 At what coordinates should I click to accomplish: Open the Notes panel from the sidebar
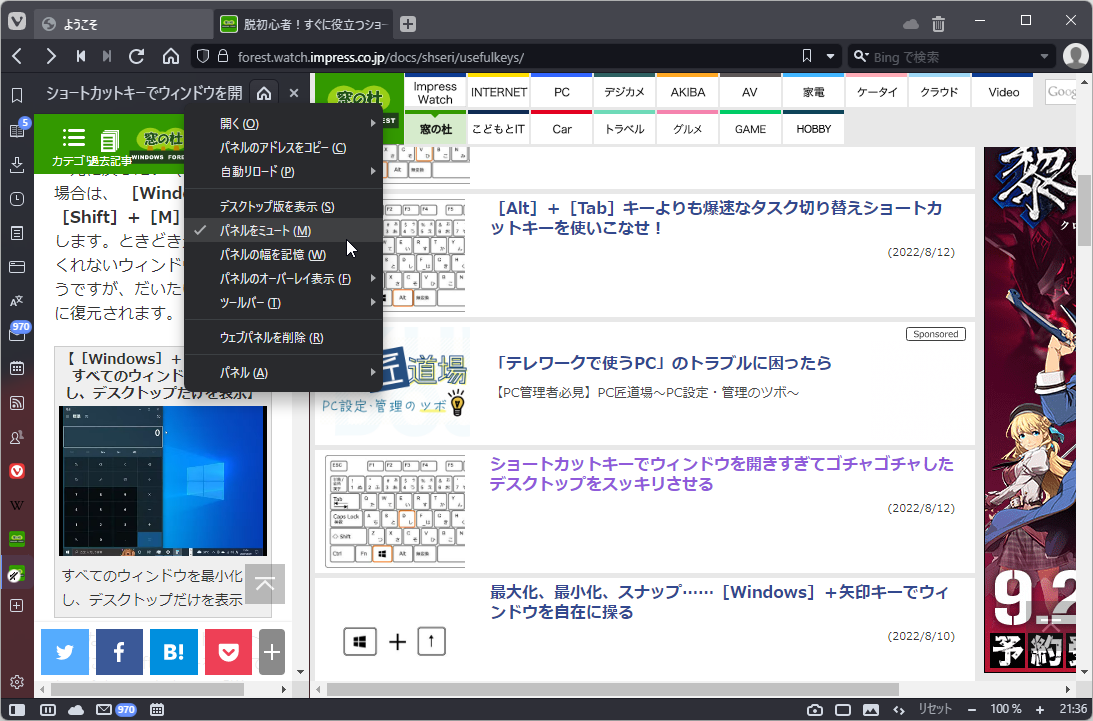tap(16, 233)
